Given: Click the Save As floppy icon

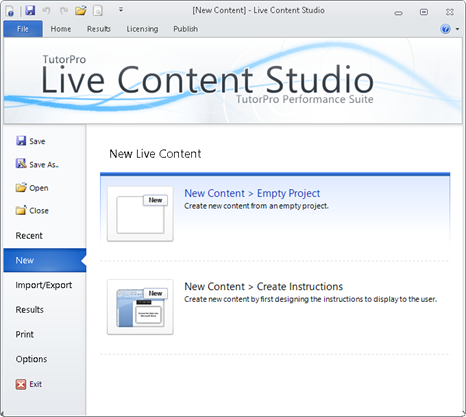Looking at the screenshot, I should pos(21,164).
